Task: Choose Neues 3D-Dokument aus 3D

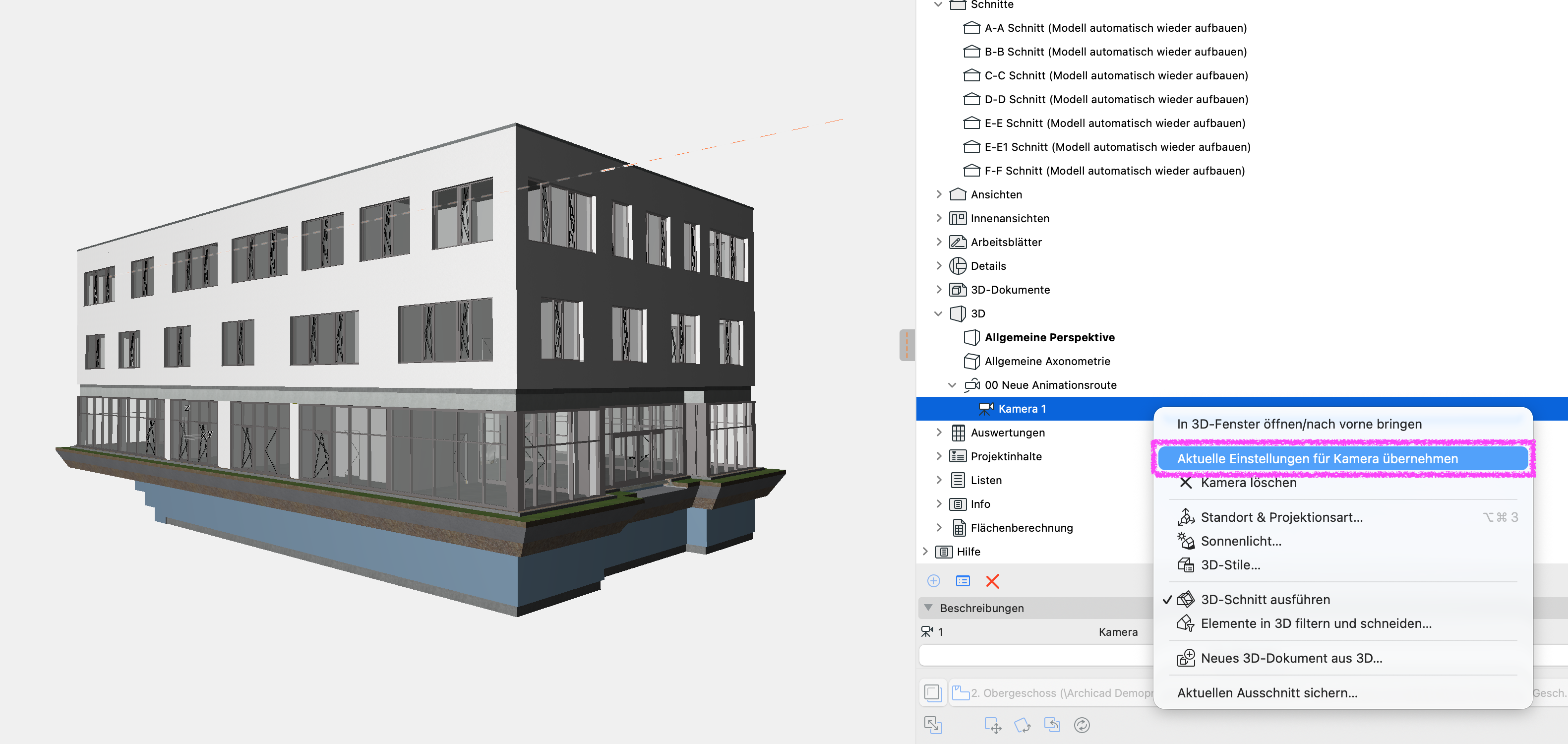Action: 1291,658
